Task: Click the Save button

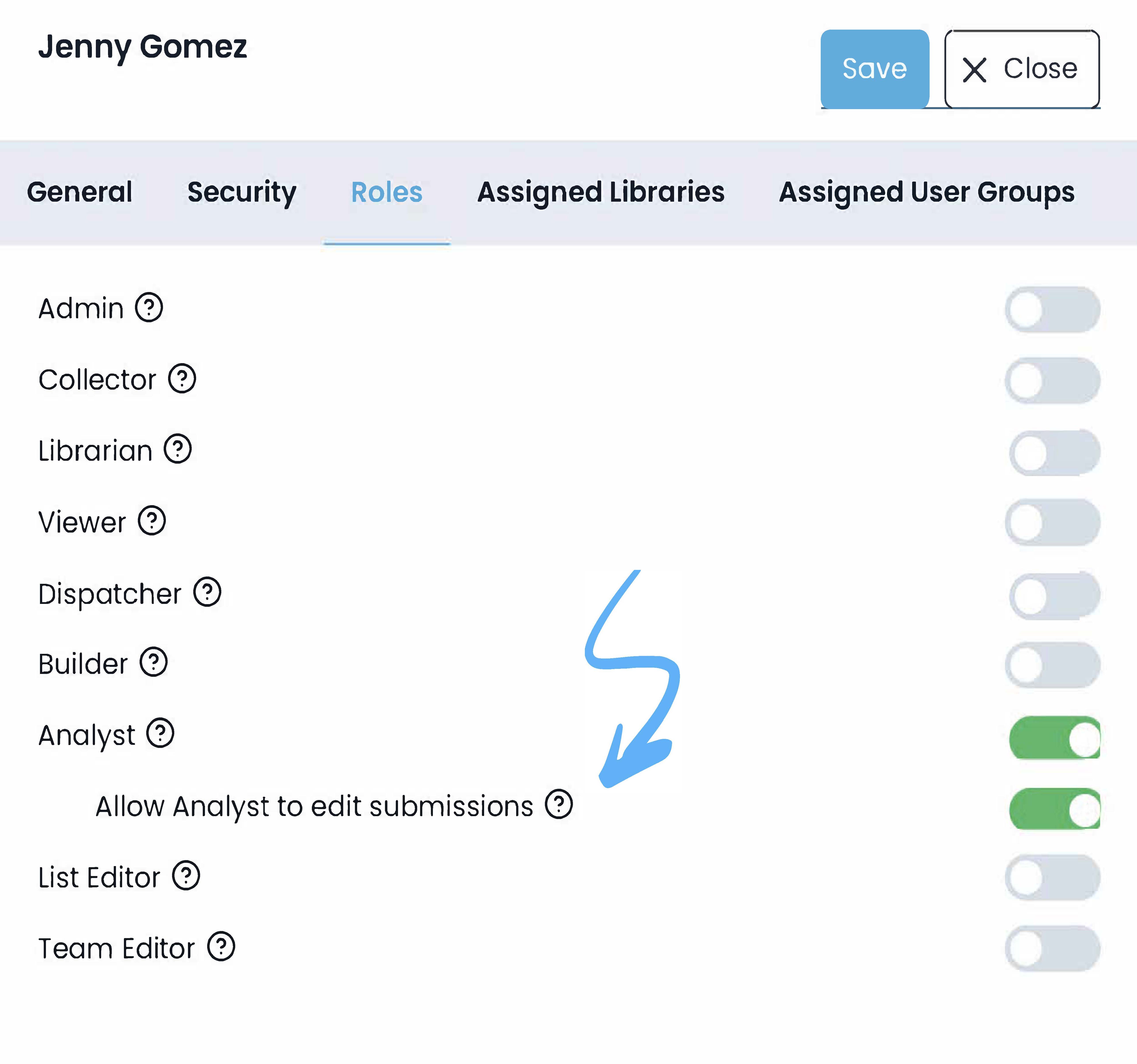Action: pyautogui.click(x=874, y=69)
